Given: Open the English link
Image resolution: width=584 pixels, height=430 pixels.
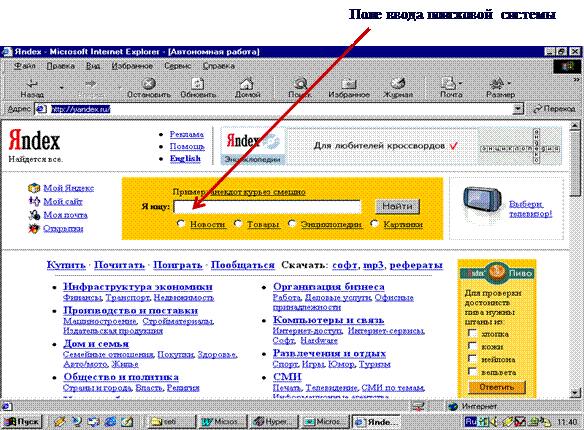Looking at the screenshot, I should [x=185, y=159].
